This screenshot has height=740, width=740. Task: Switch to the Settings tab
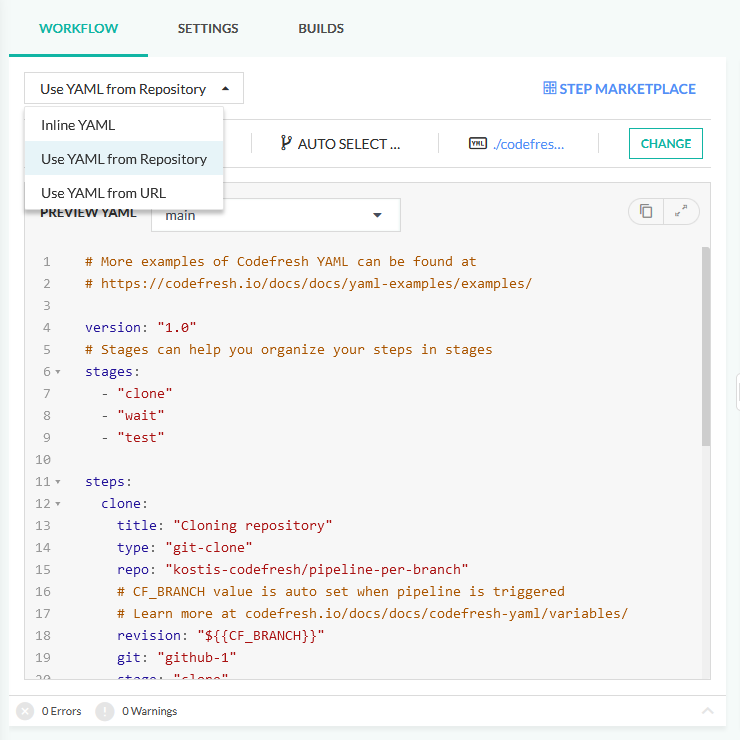[208, 29]
